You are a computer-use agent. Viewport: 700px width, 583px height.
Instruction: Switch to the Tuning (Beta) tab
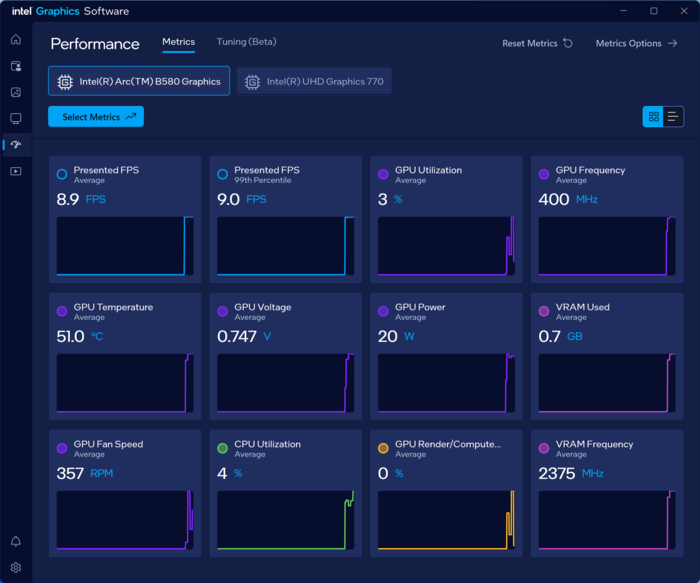tap(246, 42)
